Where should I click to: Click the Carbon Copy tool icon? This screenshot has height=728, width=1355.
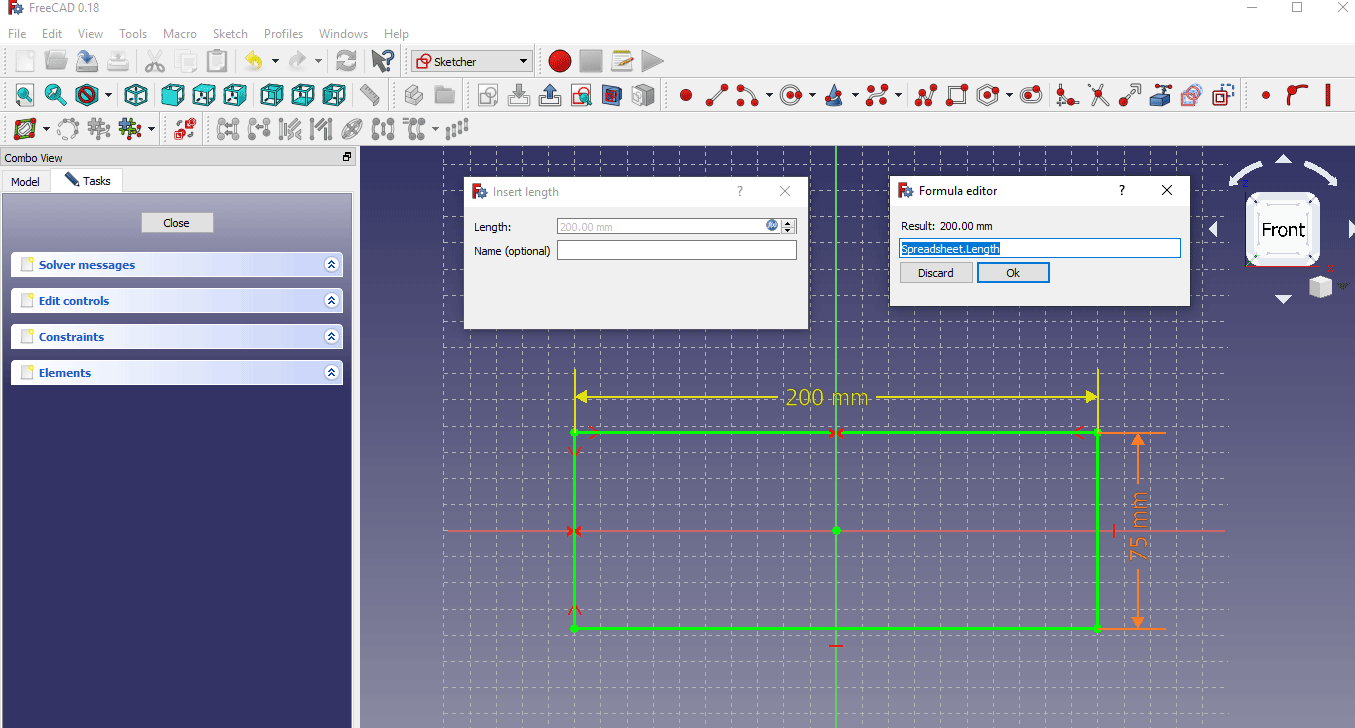tap(1191, 95)
